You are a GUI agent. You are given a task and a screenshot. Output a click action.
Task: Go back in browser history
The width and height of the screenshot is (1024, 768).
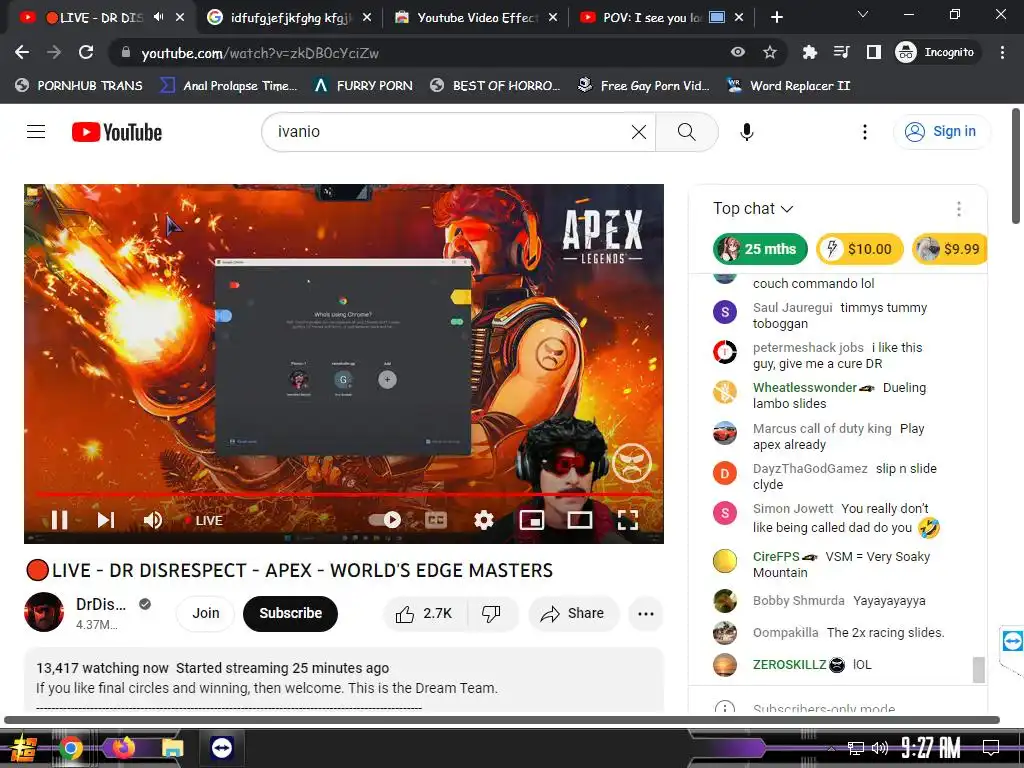point(22,52)
